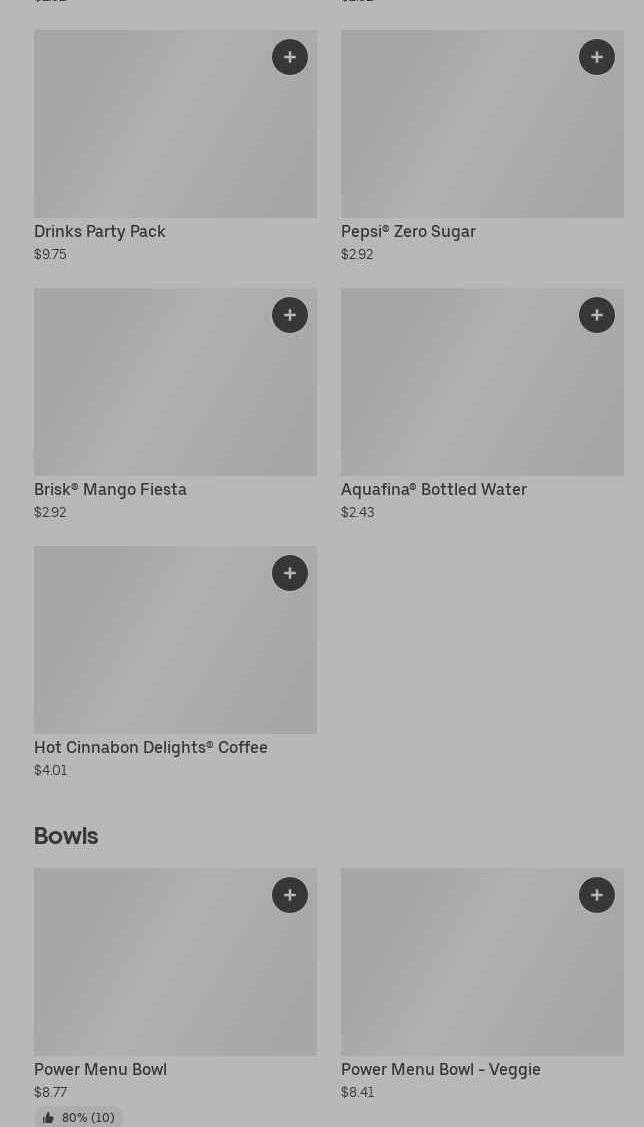This screenshot has width=644, height=1127.
Task: Select the Brisk Mango Fiesta title
Action: click(x=110, y=489)
